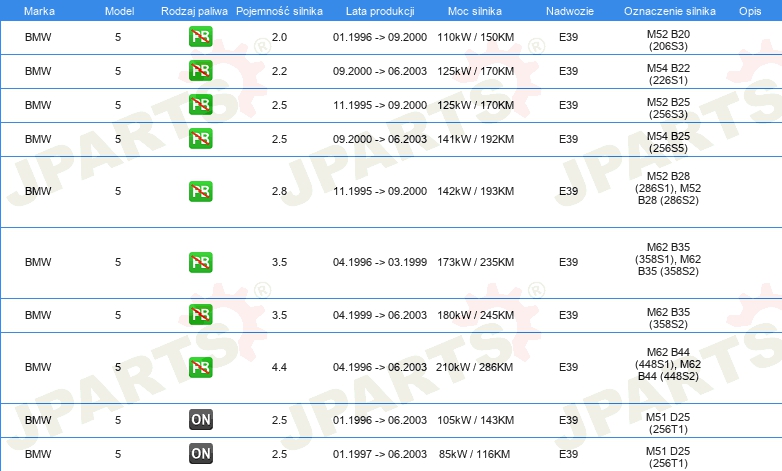This screenshot has height=471, width=782.
Task: Click the petrol fuel icon in the 180kW / 245KM row
Action: point(200,314)
